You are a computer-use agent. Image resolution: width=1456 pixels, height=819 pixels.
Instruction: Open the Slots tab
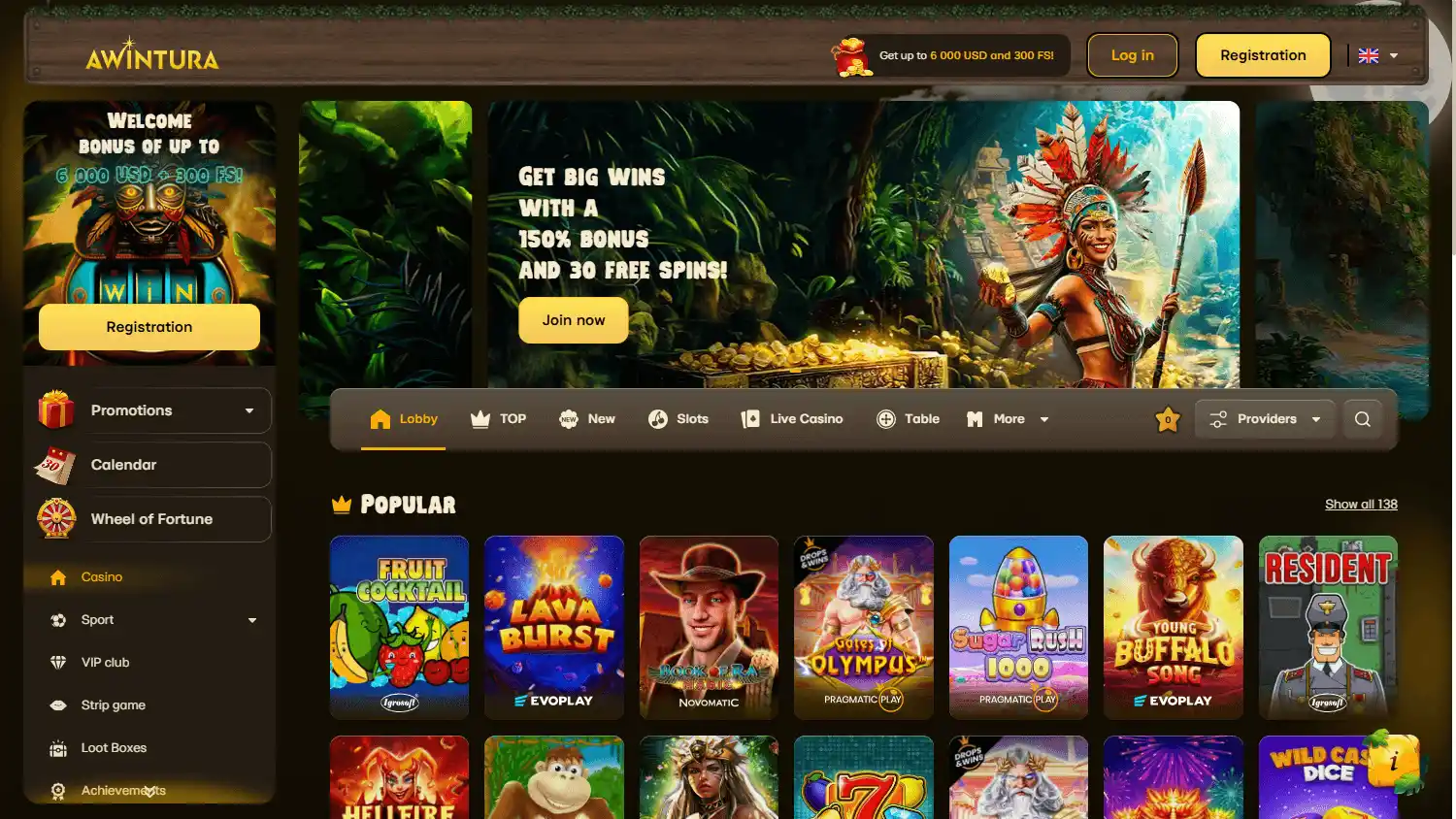678,419
